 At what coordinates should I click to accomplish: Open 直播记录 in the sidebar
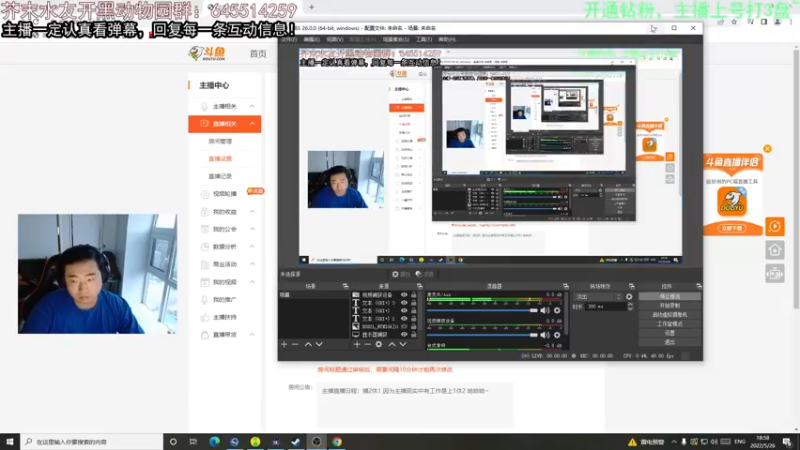click(x=220, y=176)
